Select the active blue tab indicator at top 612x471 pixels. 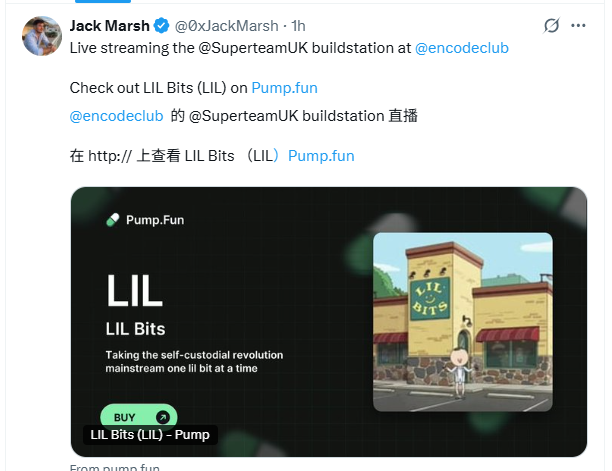103,1
